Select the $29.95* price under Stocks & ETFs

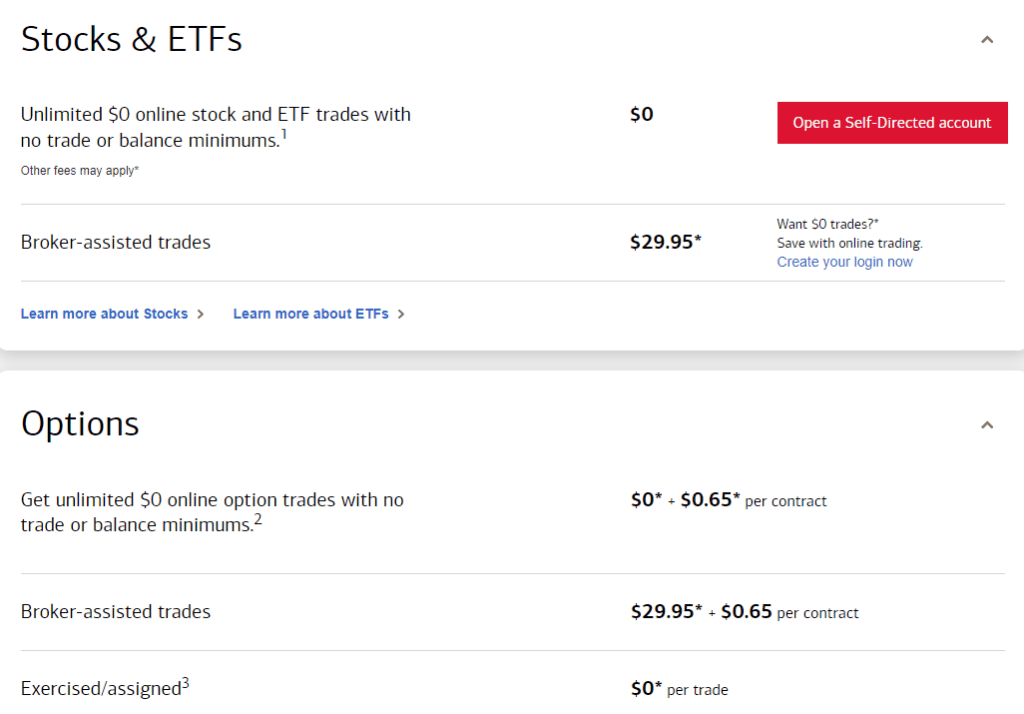coord(666,242)
